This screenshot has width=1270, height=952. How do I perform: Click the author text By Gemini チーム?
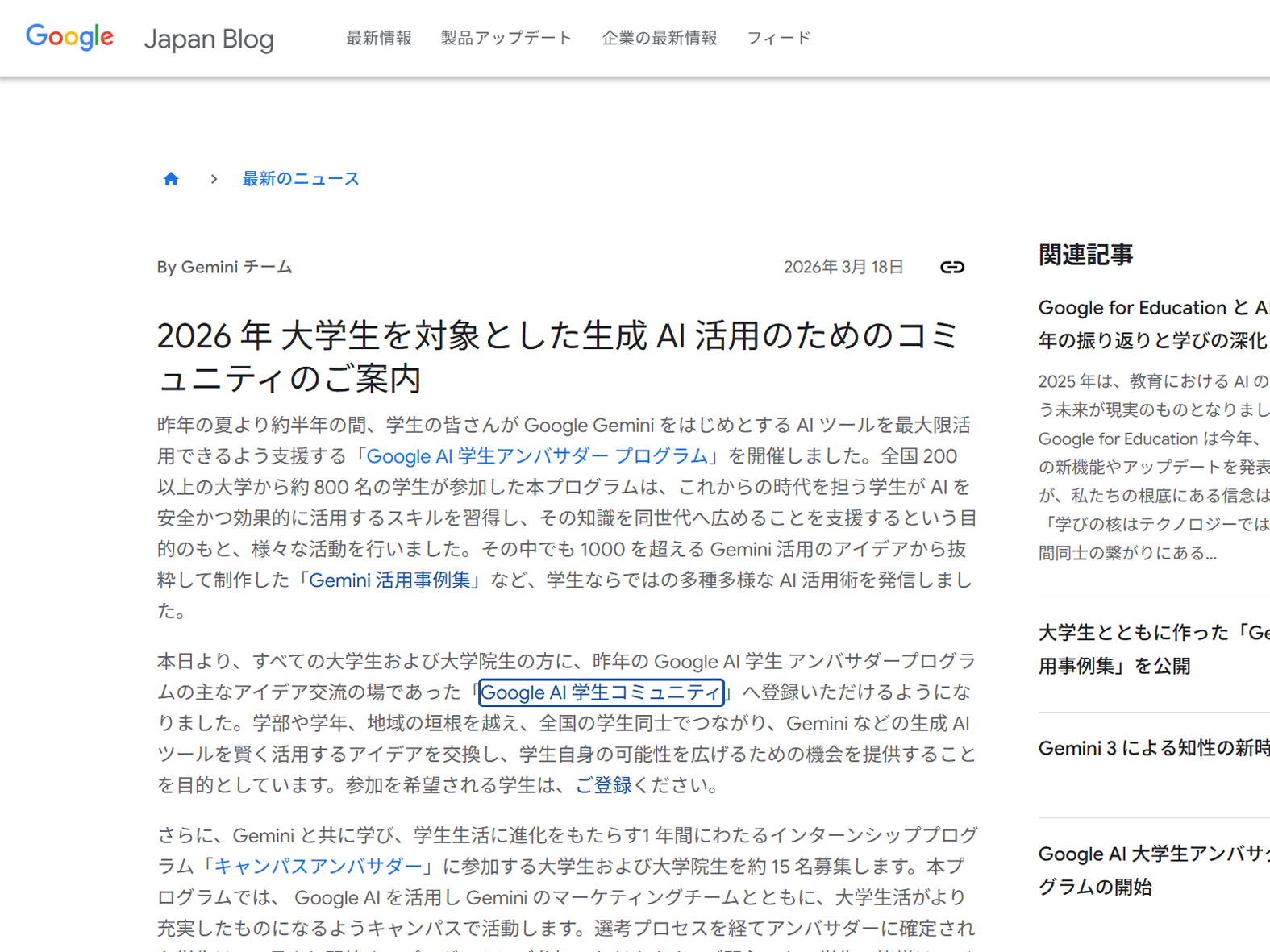pyautogui.click(x=225, y=267)
